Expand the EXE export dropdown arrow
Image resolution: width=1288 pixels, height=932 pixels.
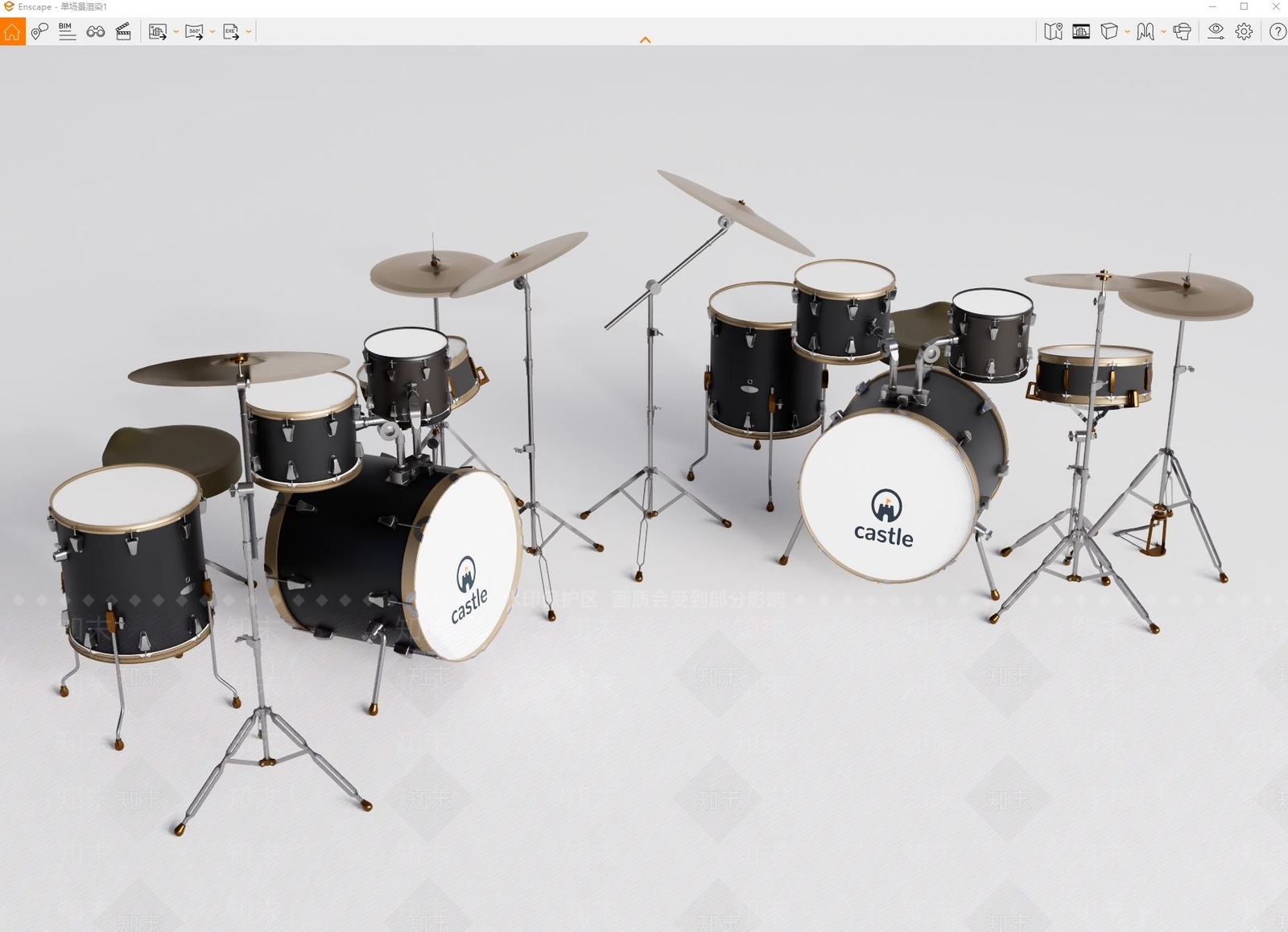click(249, 32)
